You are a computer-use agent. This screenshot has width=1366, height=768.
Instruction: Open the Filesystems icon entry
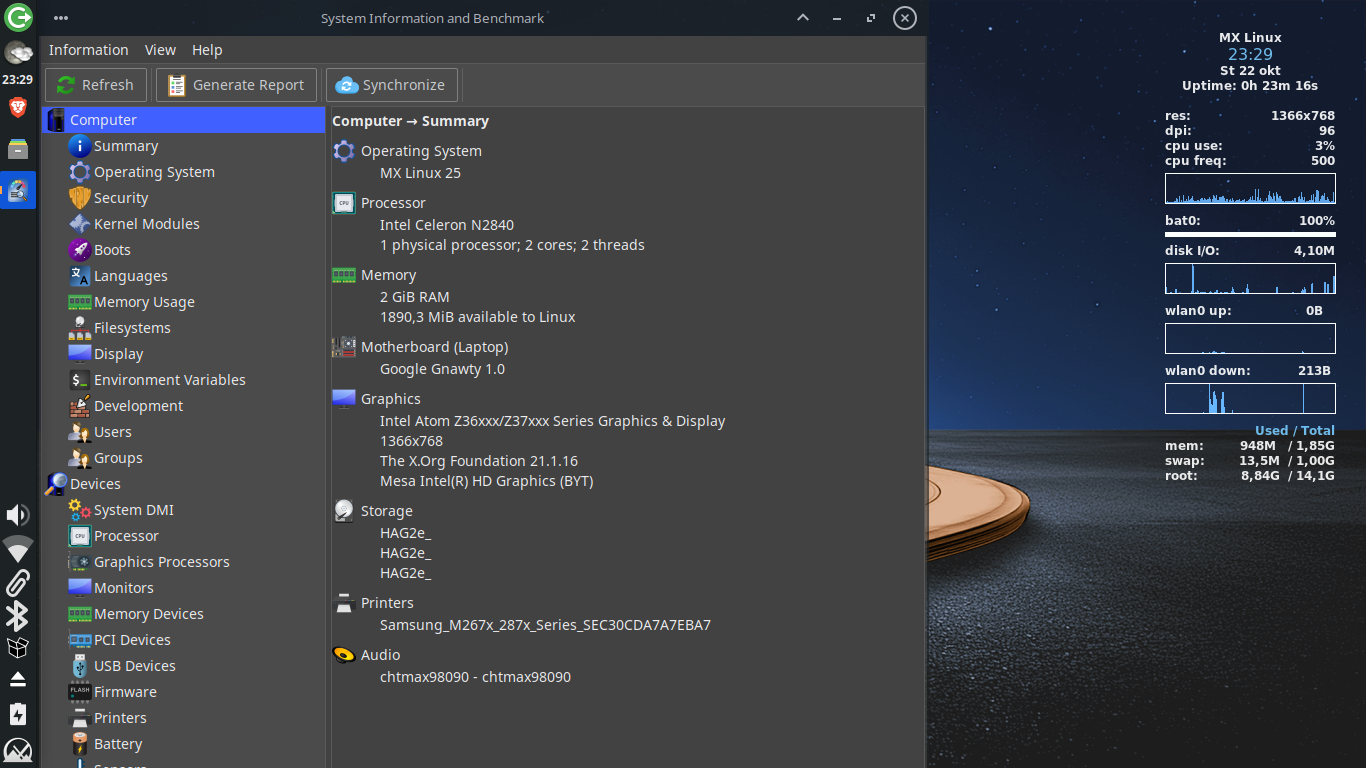point(79,328)
